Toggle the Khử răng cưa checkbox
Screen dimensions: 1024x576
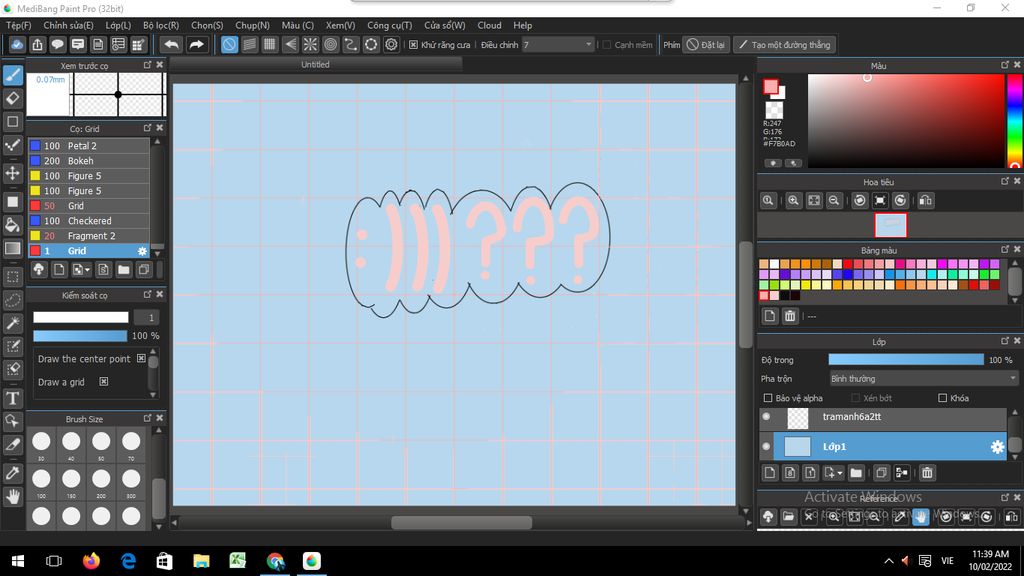point(413,44)
